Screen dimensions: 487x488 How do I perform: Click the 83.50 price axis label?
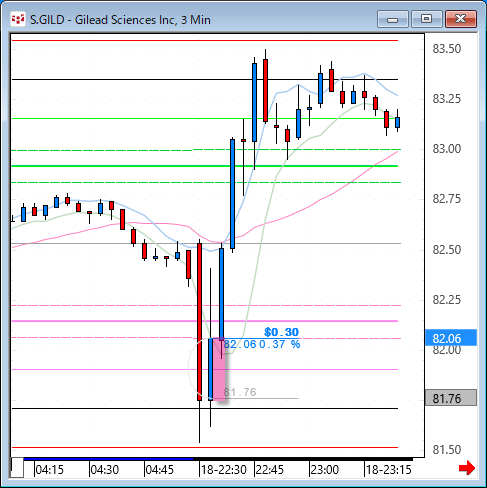447,49
